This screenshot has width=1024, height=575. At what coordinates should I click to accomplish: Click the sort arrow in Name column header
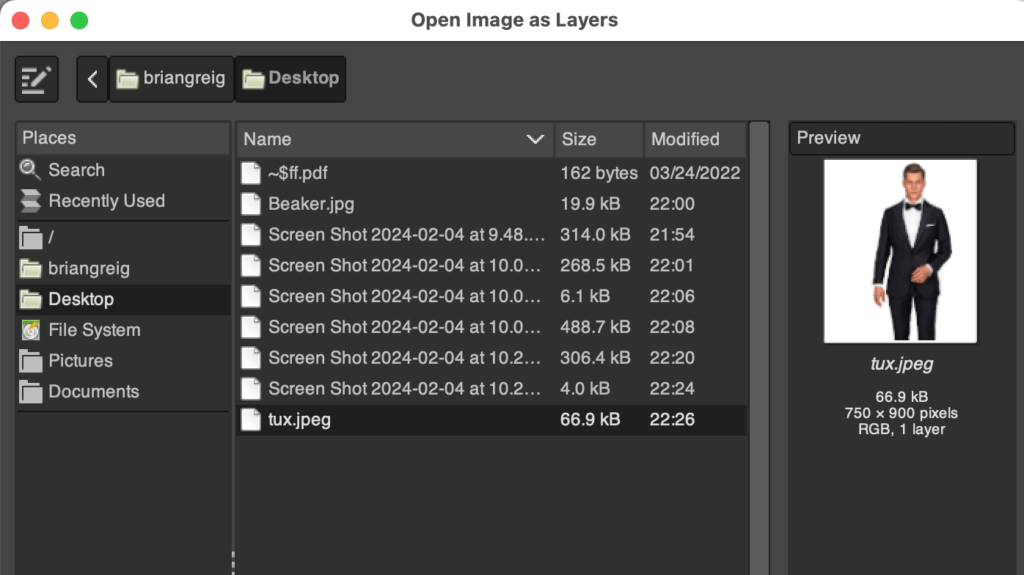(535, 140)
